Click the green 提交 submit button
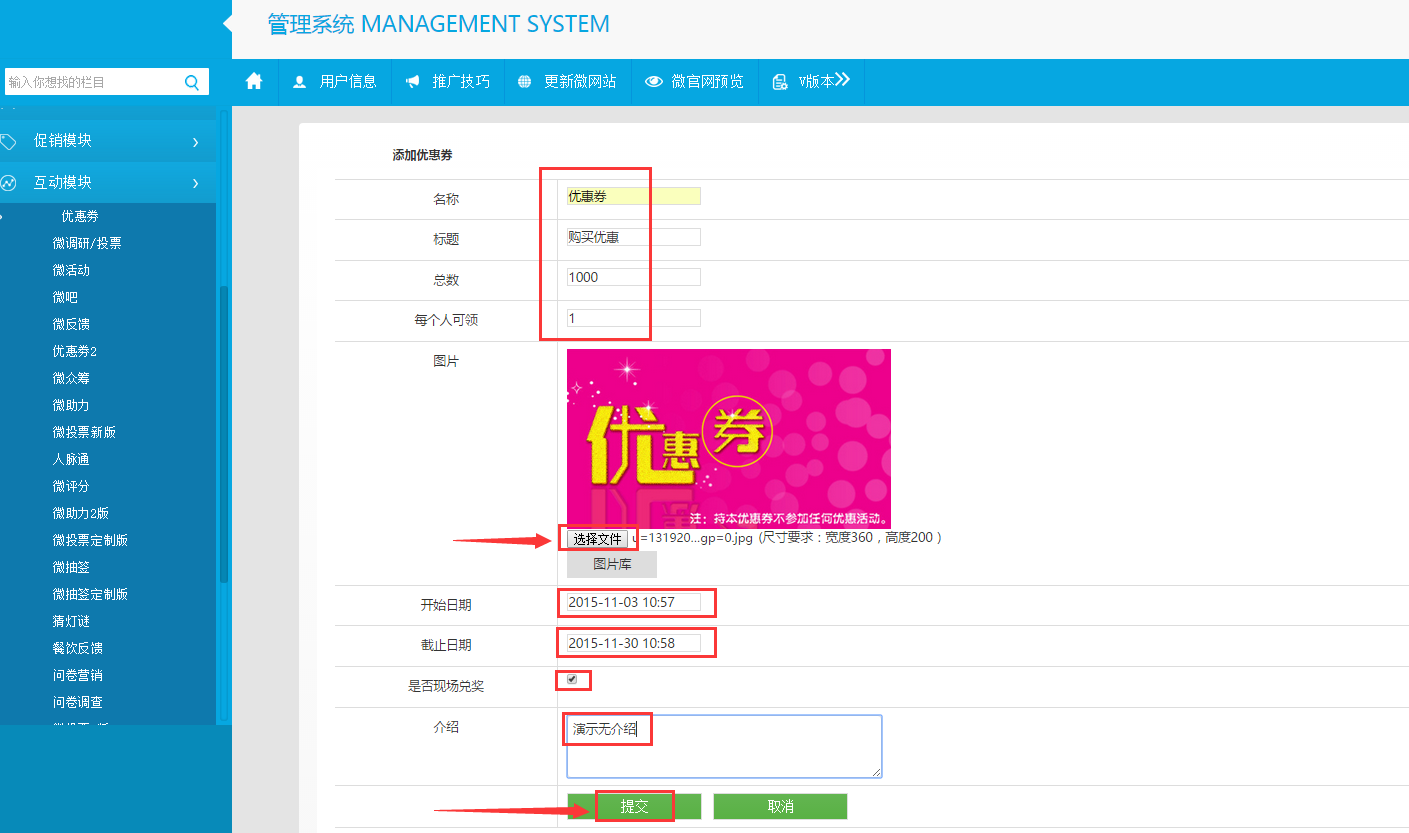The width and height of the screenshot is (1409, 833). point(634,806)
